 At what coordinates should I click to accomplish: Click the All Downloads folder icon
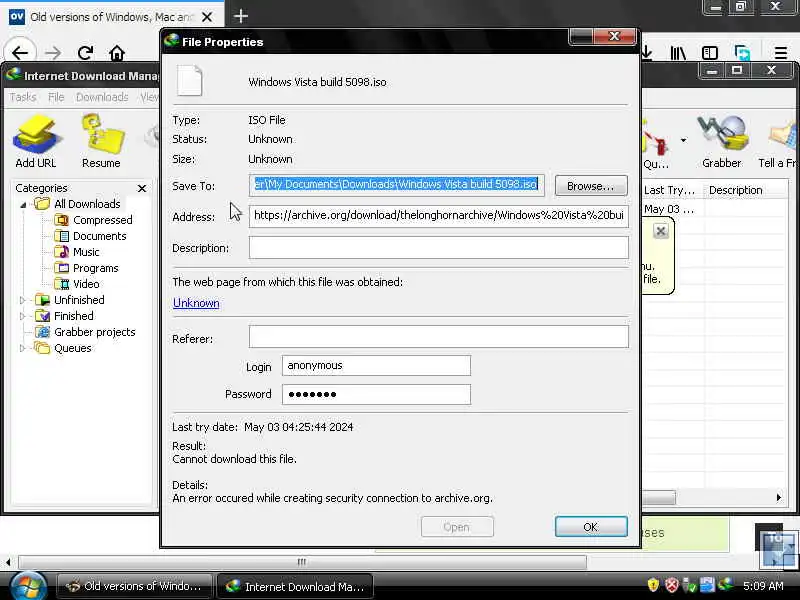42,204
